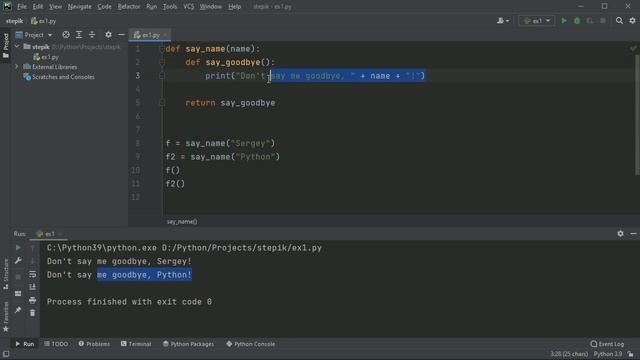Open the VCS menu
640x360 pixels.
189,7
